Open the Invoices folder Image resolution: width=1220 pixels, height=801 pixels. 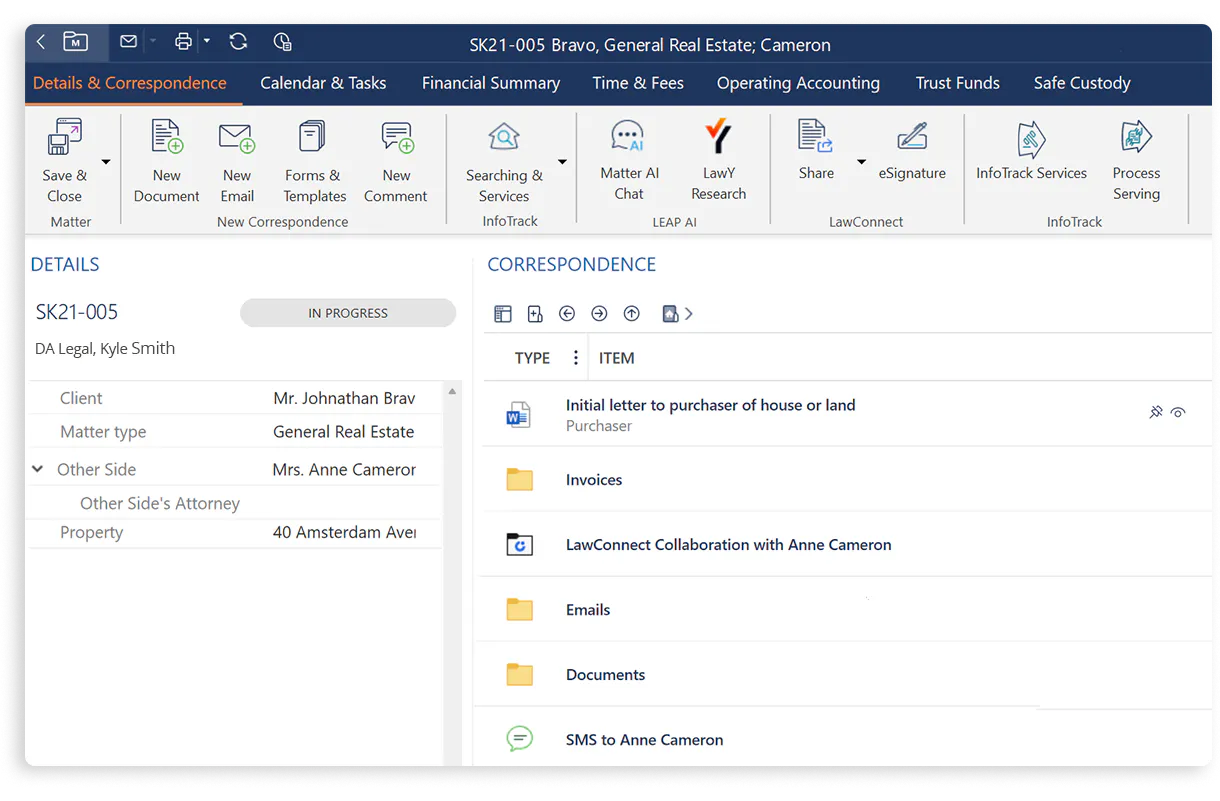[x=594, y=480]
